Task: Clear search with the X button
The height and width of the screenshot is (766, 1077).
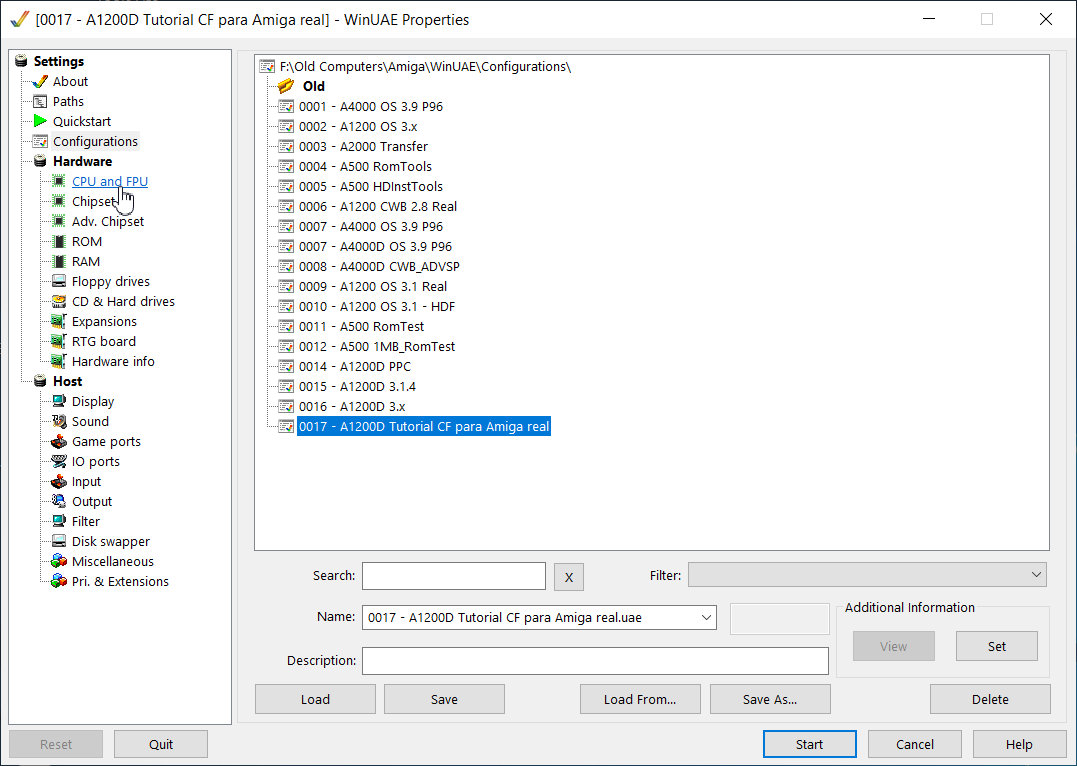Action: pyautogui.click(x=569, y=577)
